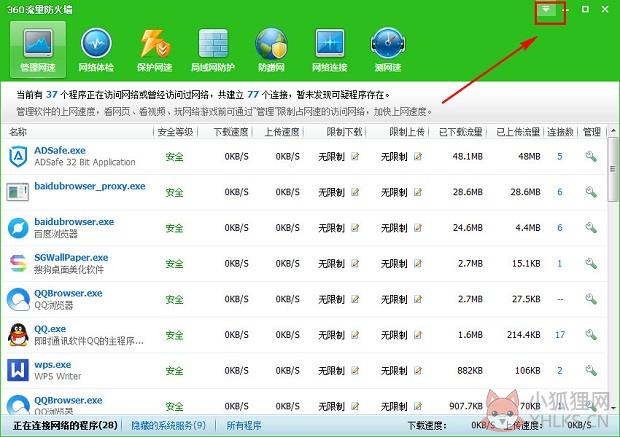
Task: Switch to 所有程序 tab
Action: [x=244, y=426]
